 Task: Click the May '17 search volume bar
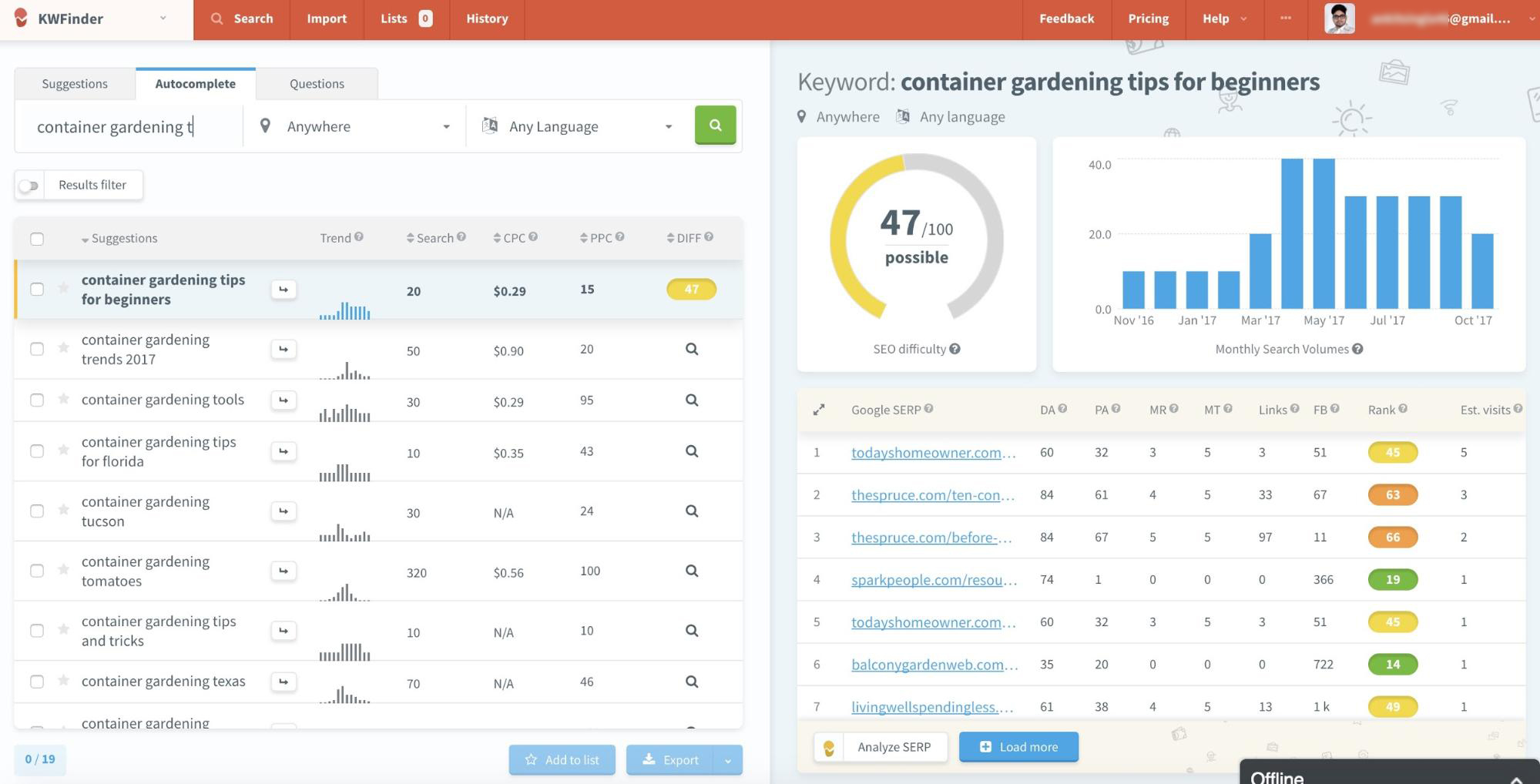coord(1324,233)
